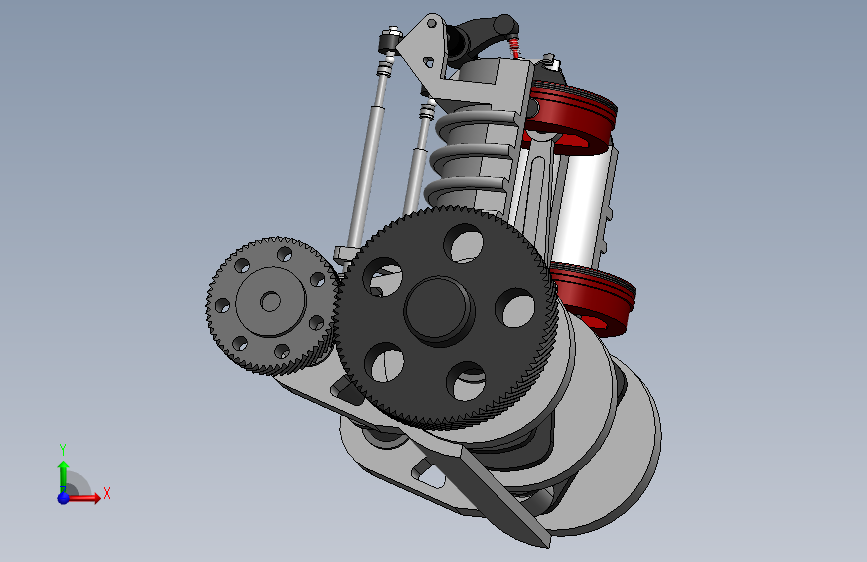Select the small red valve spring
The width and height of the screenshot is (867, 562).
514,48
